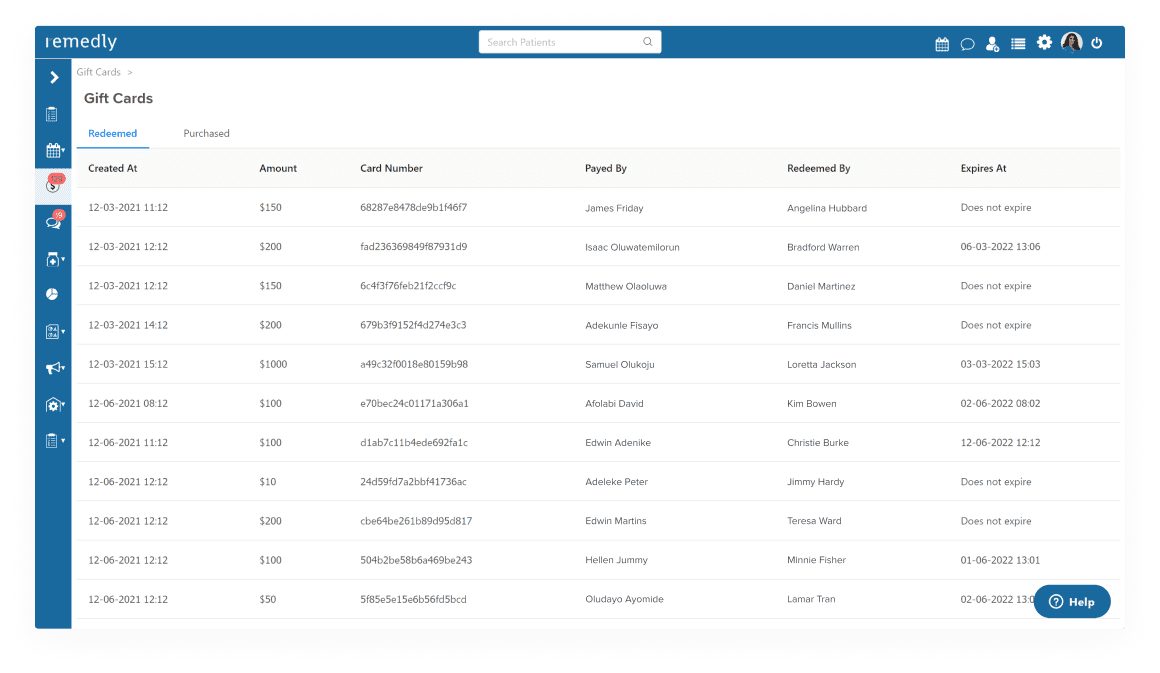This screenshot has height=673, width=1160.
Task: Click payer Matthew Olaoluwa
Action: (x=626, y=286)
